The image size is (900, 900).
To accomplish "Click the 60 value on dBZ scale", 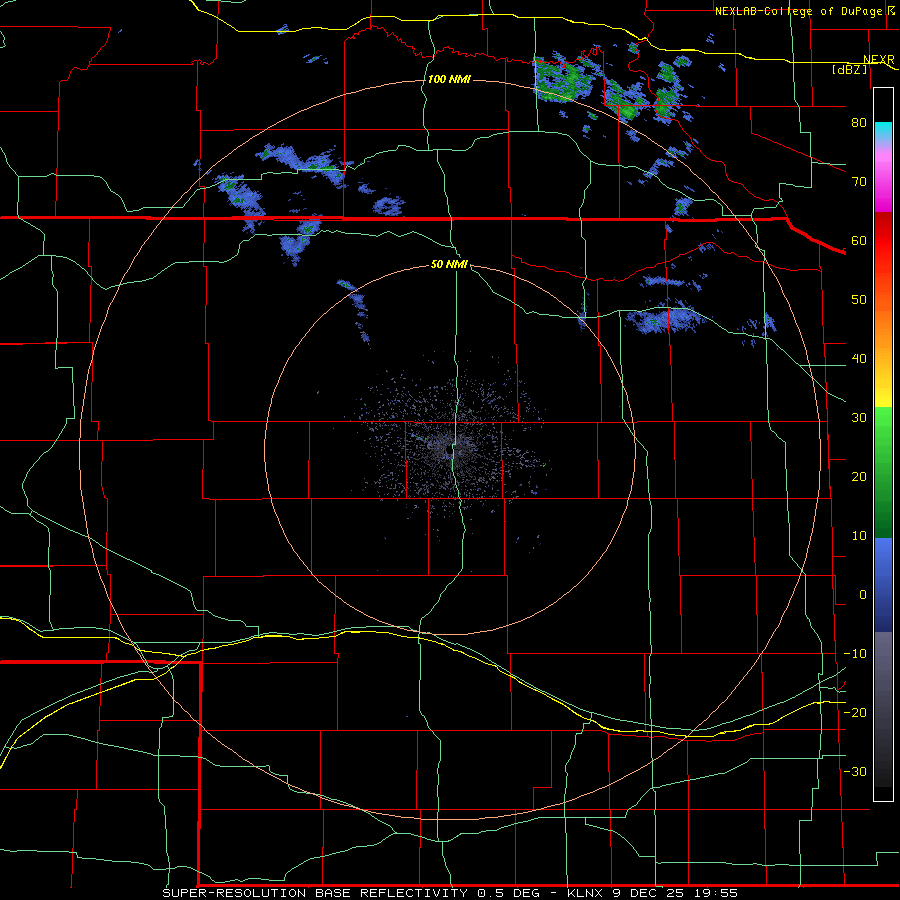I will tap(859, 240).
